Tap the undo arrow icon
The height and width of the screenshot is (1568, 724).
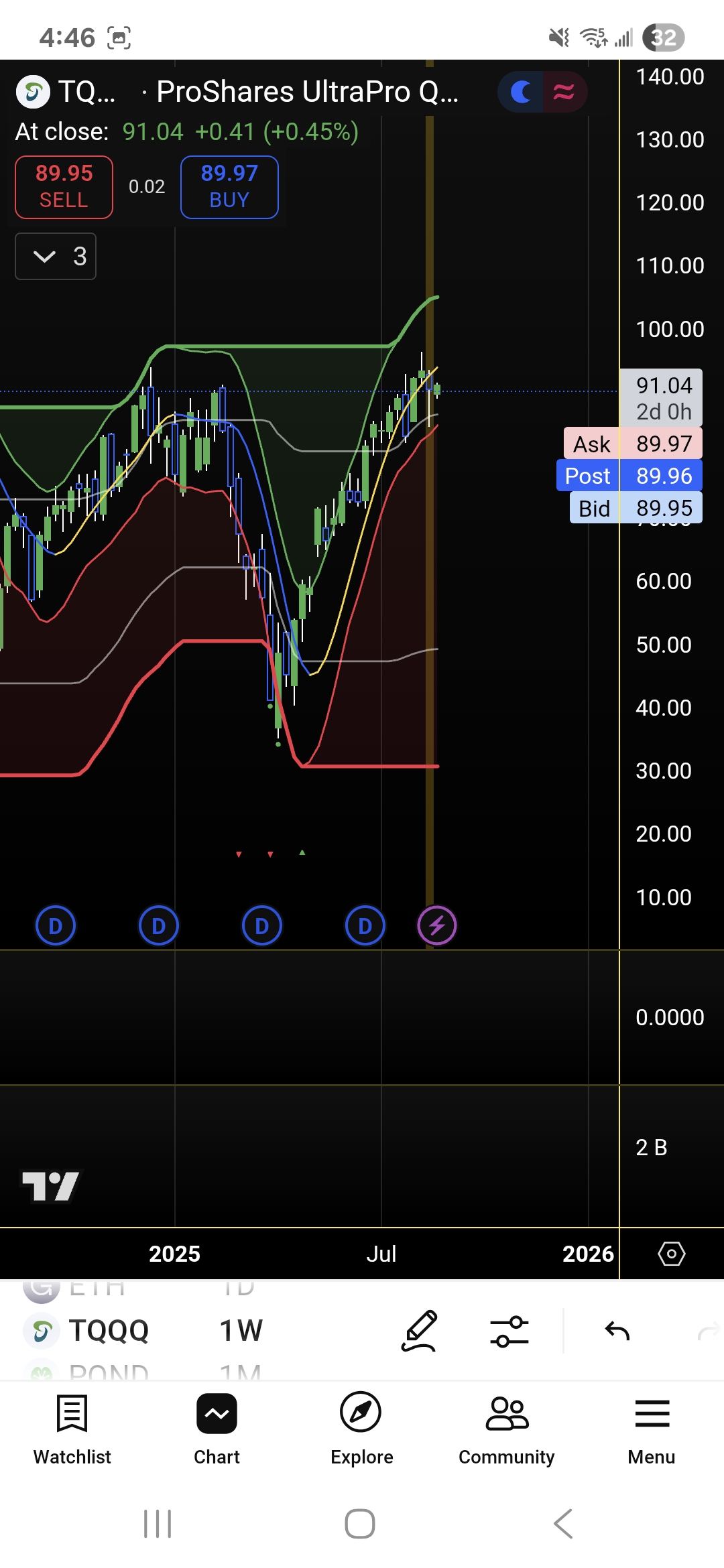(x=617, y=1331)
